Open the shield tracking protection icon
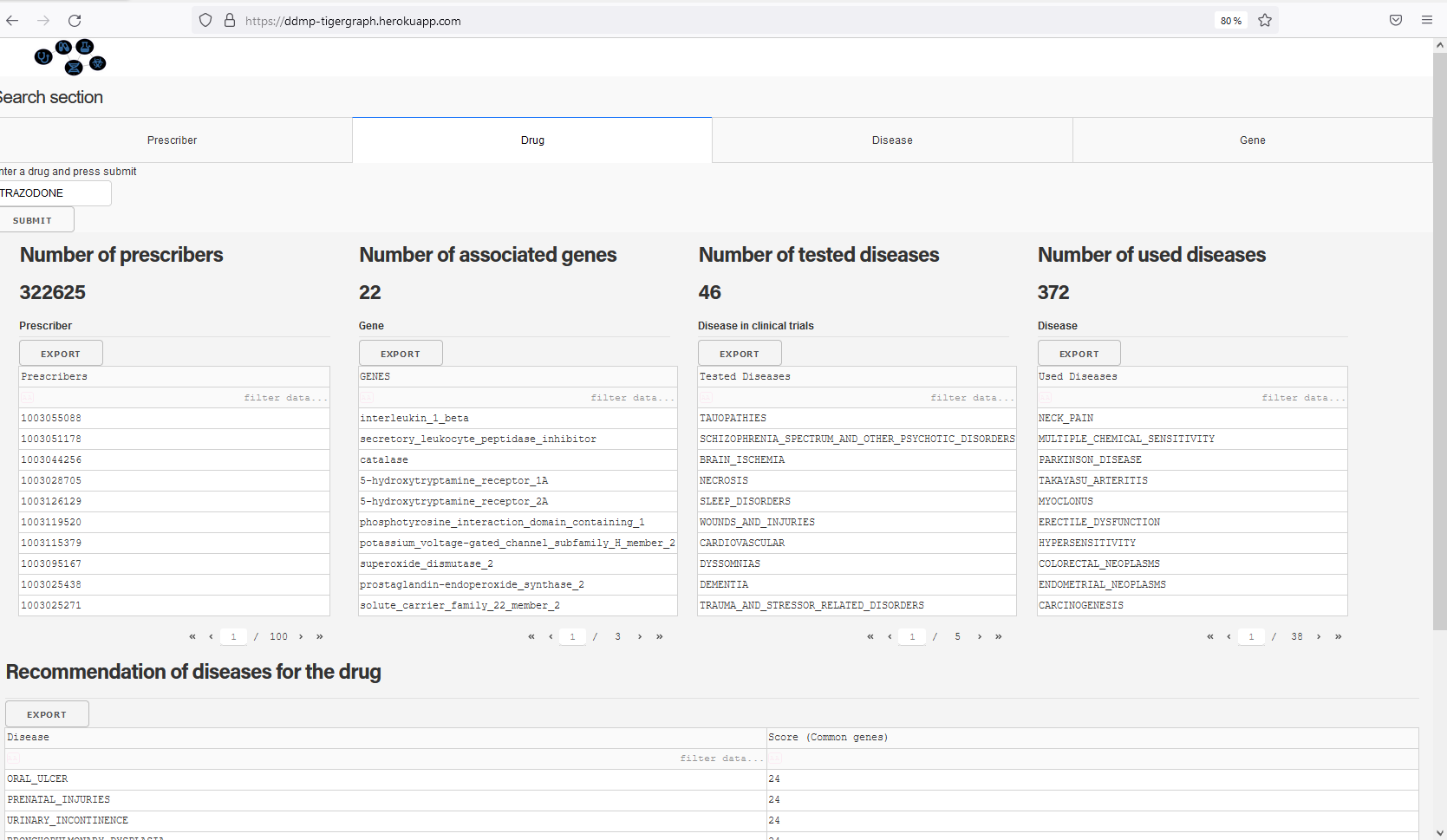 coord(205,21)
